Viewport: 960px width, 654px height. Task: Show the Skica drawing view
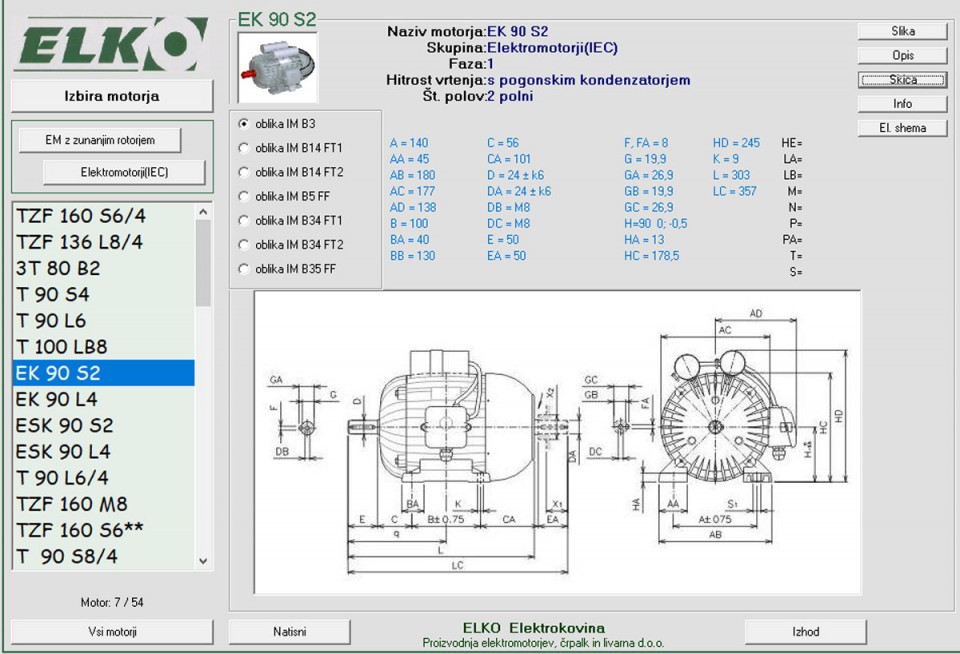[x=902, y=80]
